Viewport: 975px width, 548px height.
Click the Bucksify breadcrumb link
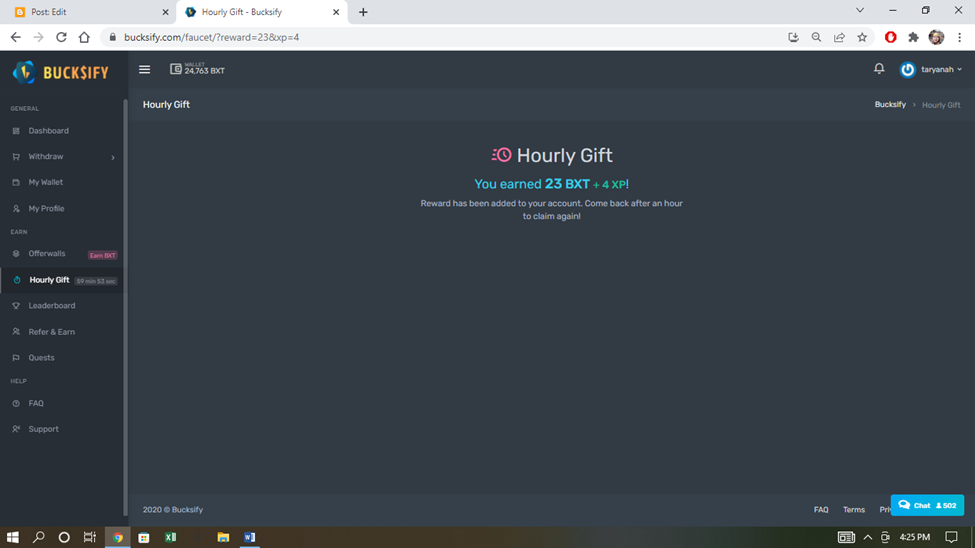point(890,104)
